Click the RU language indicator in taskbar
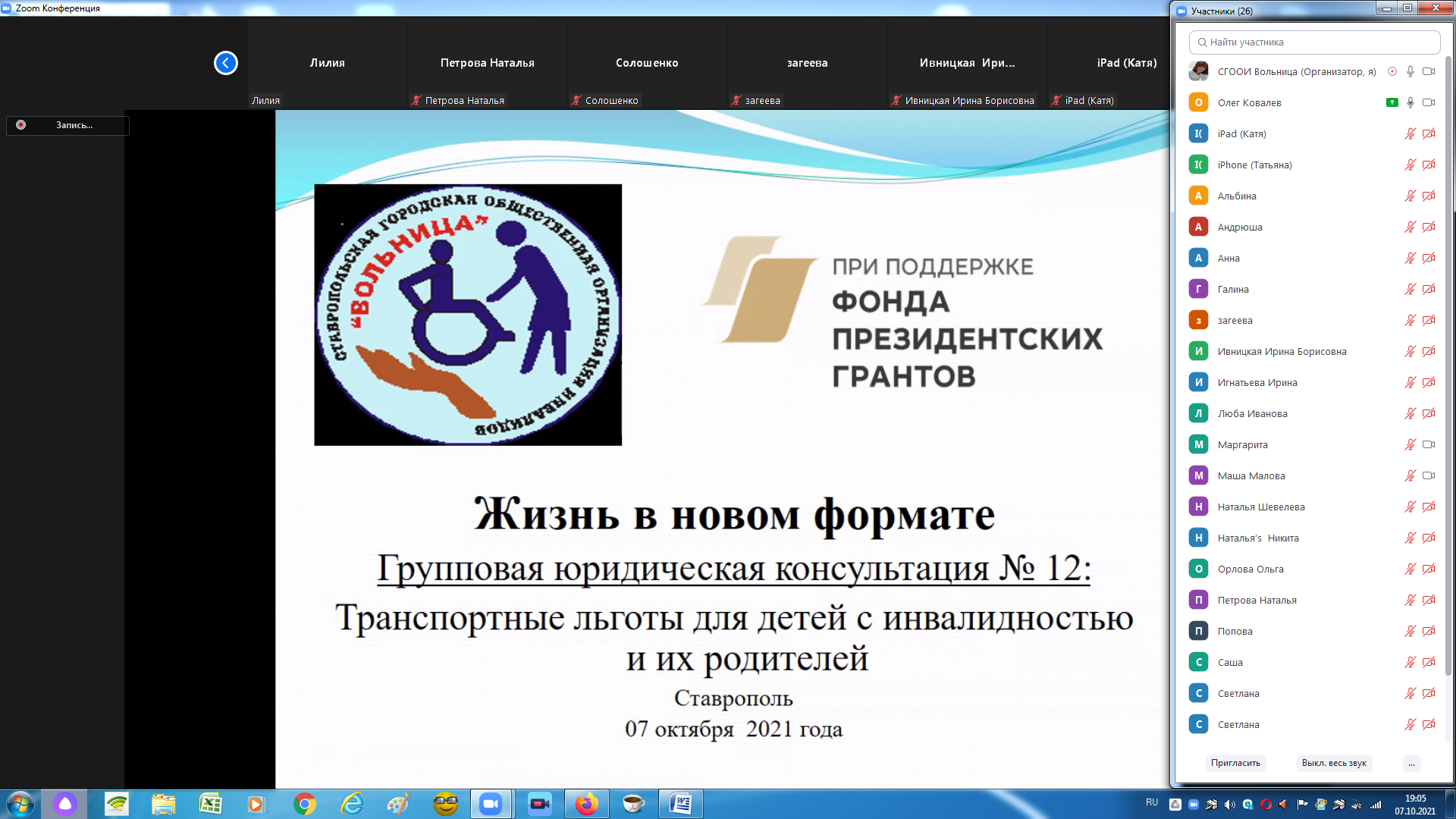1456x819 pixels. coord(1152,802)
